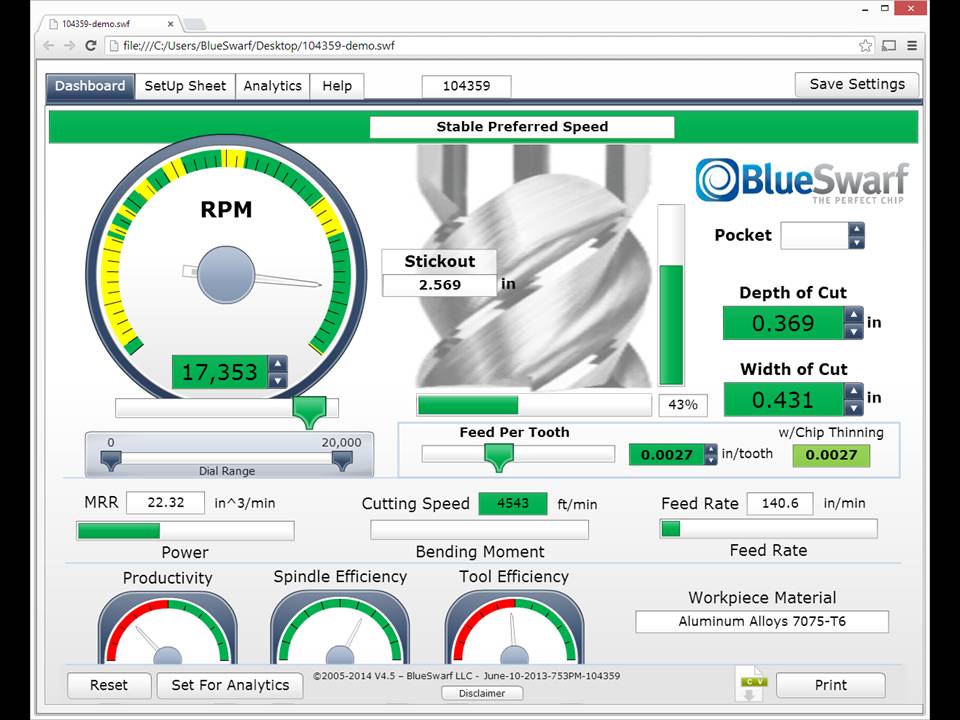Click the MRR value 22.32
The width and height of the screenshot is (960, 720).
click(x=165, y=503)
